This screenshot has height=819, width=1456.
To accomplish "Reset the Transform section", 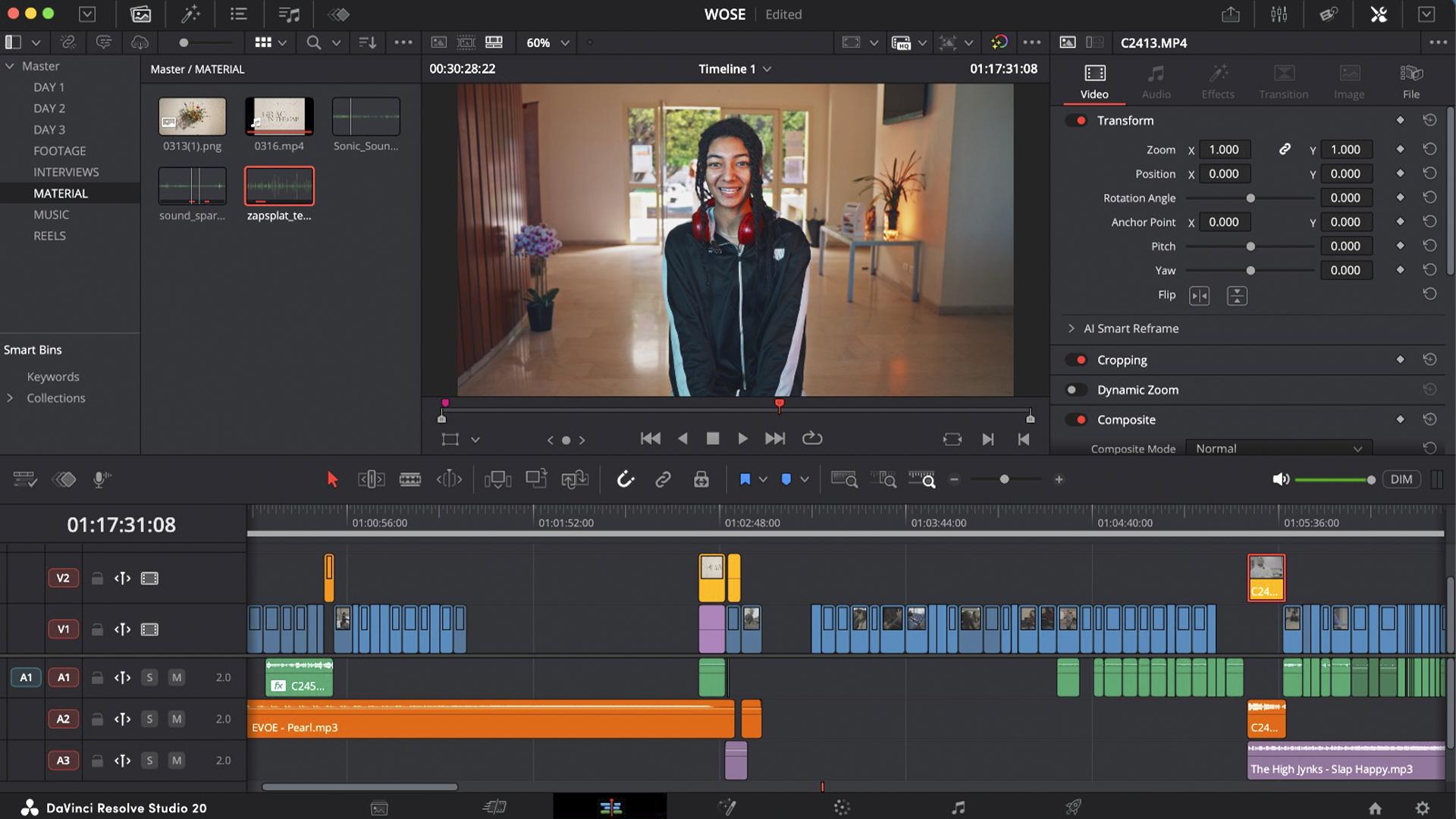I will coord(1429,120).
